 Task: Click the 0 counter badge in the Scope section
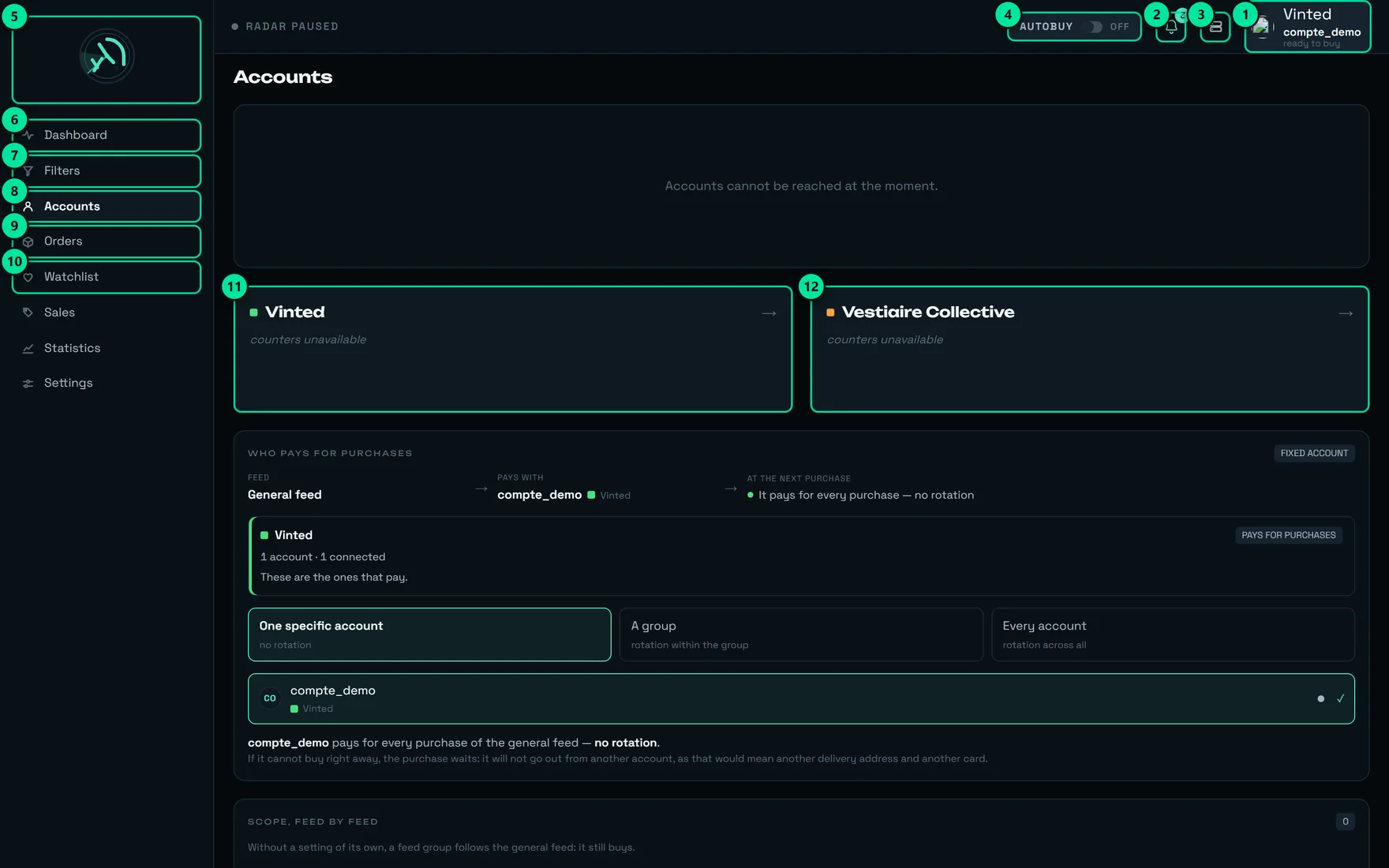pyautogui.click(x=1346, y=821)
